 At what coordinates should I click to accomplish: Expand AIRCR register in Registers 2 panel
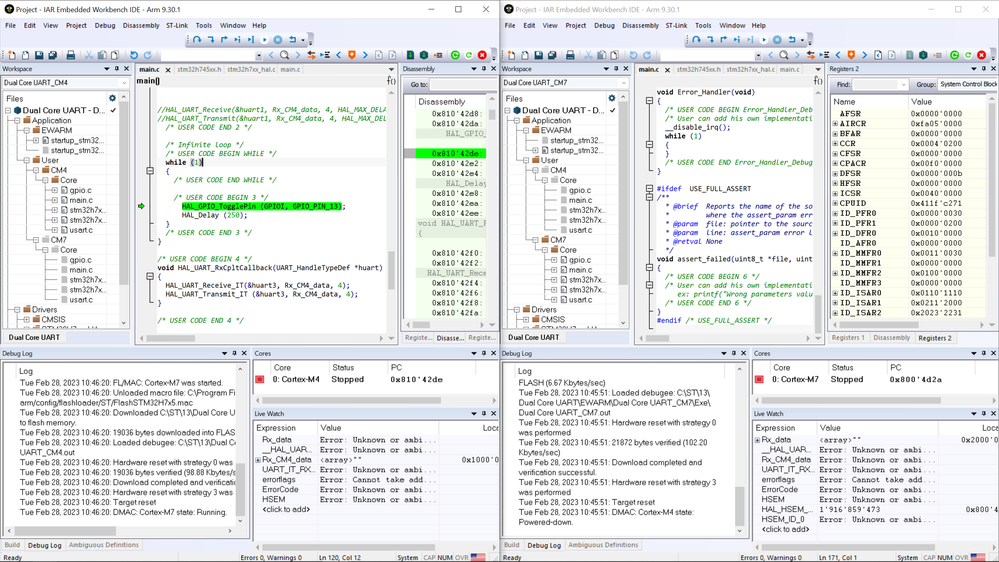tap(835, 124)
